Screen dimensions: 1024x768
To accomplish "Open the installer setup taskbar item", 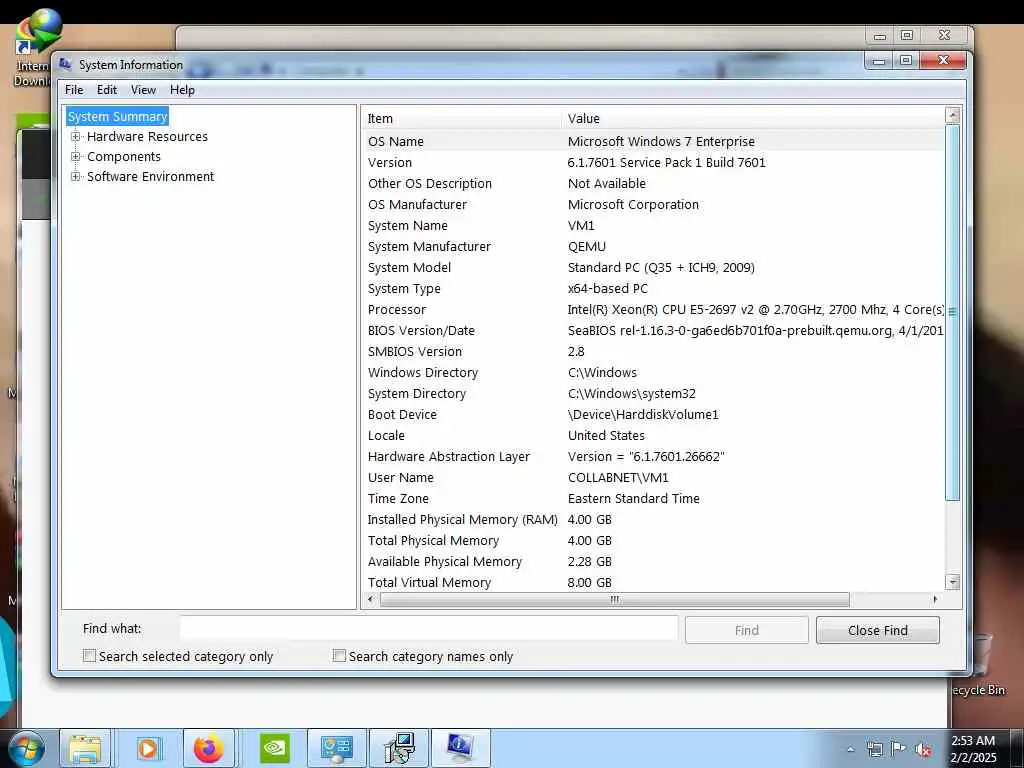I will (x=399, y=748).
